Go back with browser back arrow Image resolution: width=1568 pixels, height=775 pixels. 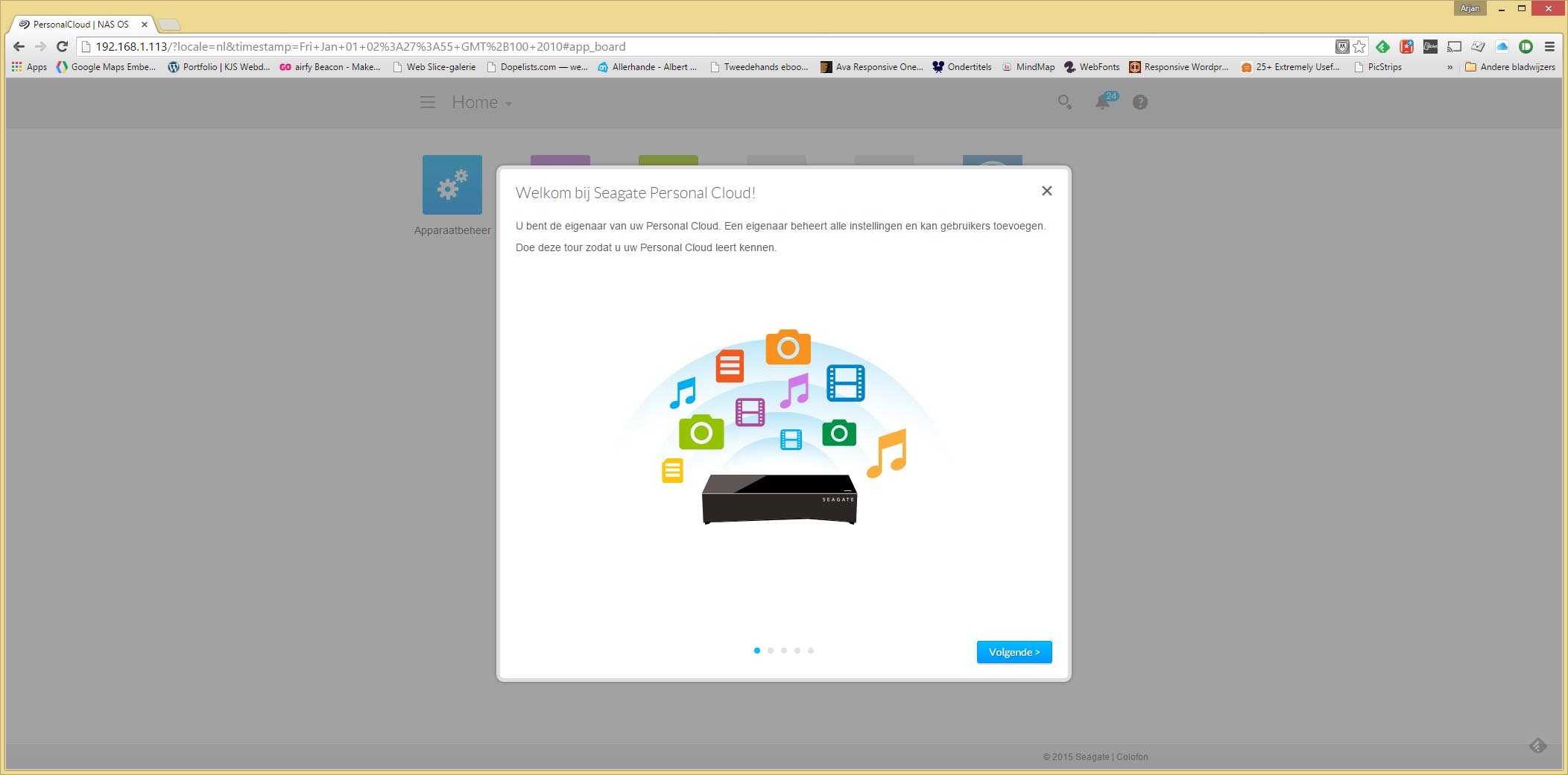pos(19,46)
